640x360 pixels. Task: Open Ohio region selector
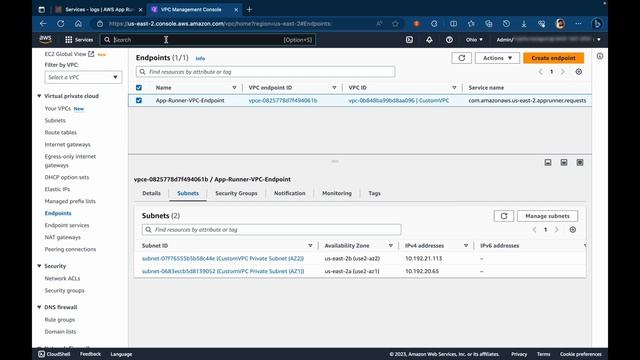coord(474,40)
